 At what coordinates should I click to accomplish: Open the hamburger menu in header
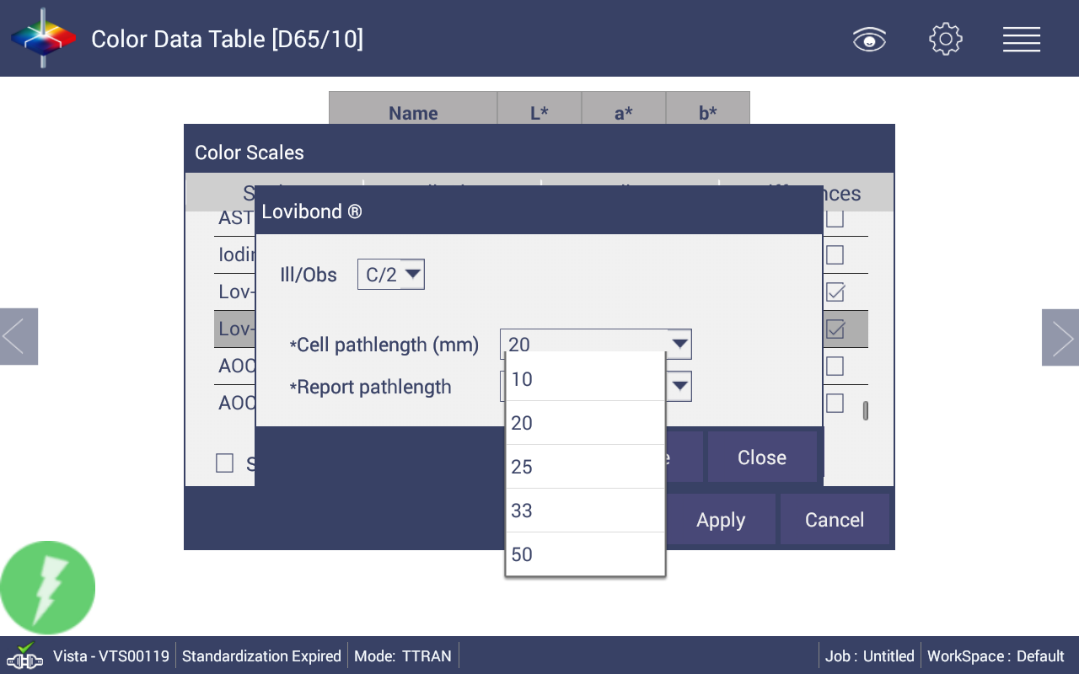1021,39
